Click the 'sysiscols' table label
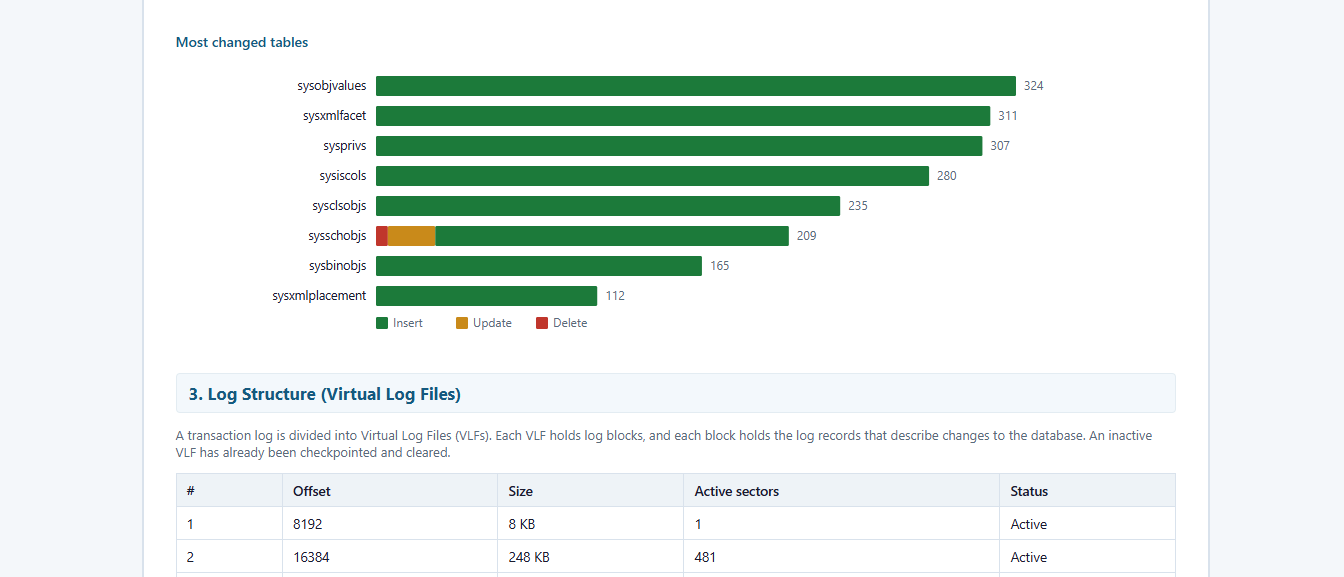 click(343, 176)
